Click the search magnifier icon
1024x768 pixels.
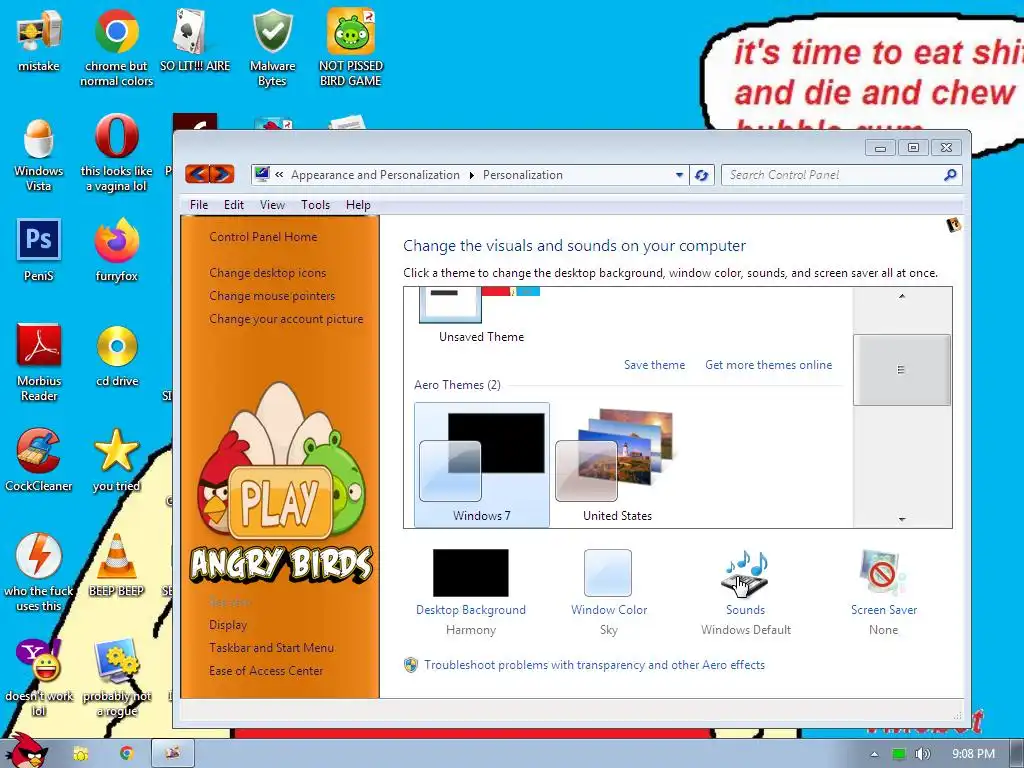[950, 174]
